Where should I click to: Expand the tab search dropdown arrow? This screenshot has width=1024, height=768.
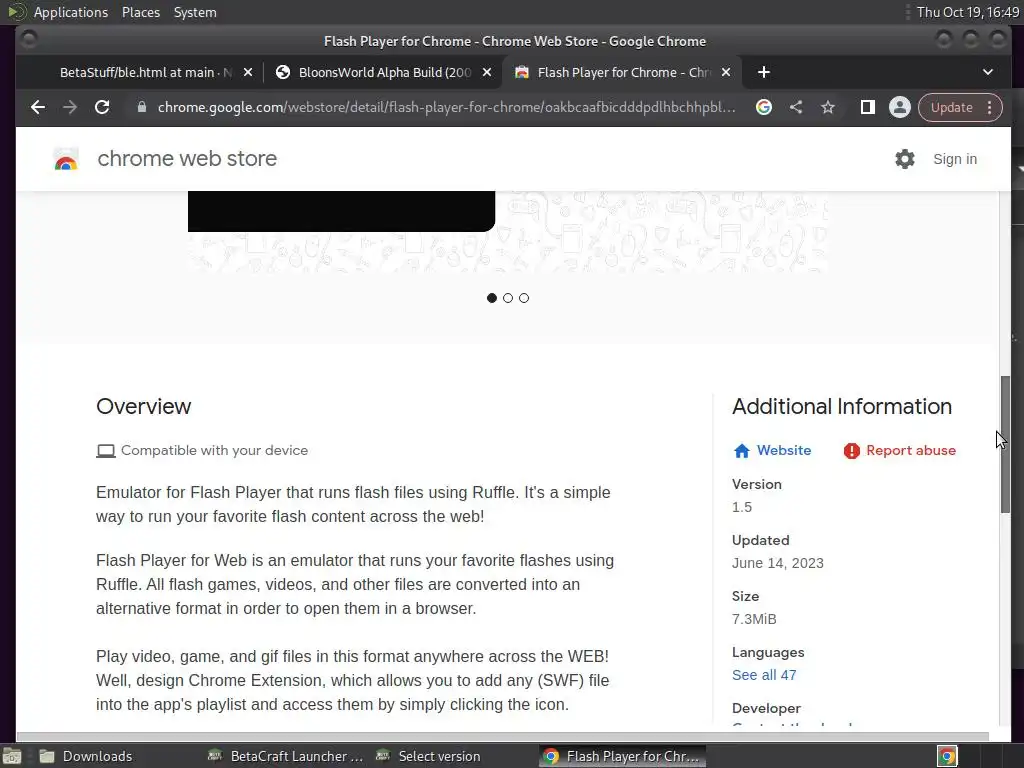987,72
